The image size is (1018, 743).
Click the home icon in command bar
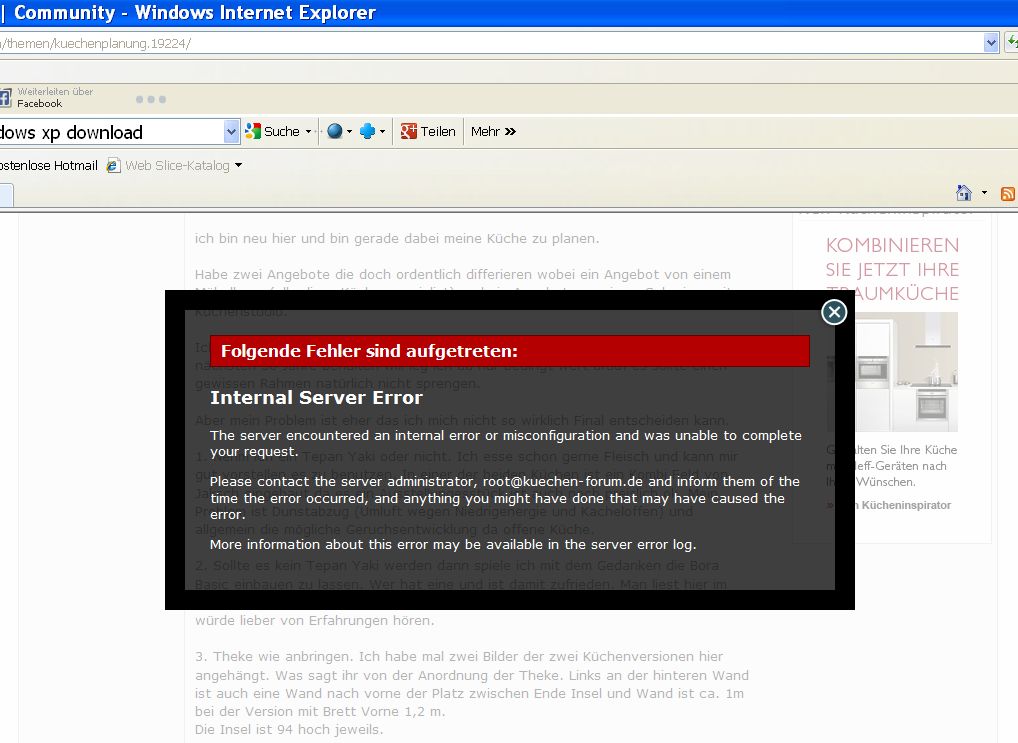pos(964,193)
